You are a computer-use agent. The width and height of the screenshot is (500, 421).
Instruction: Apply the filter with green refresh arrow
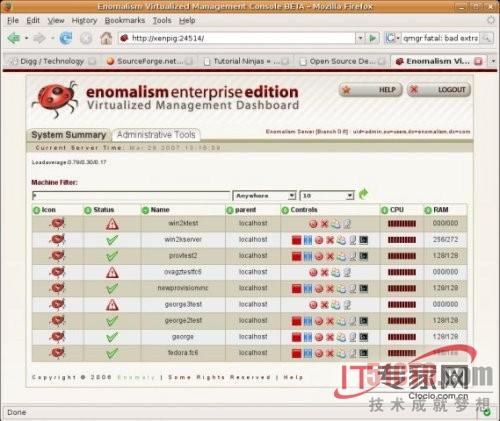(x=363, y=194)
